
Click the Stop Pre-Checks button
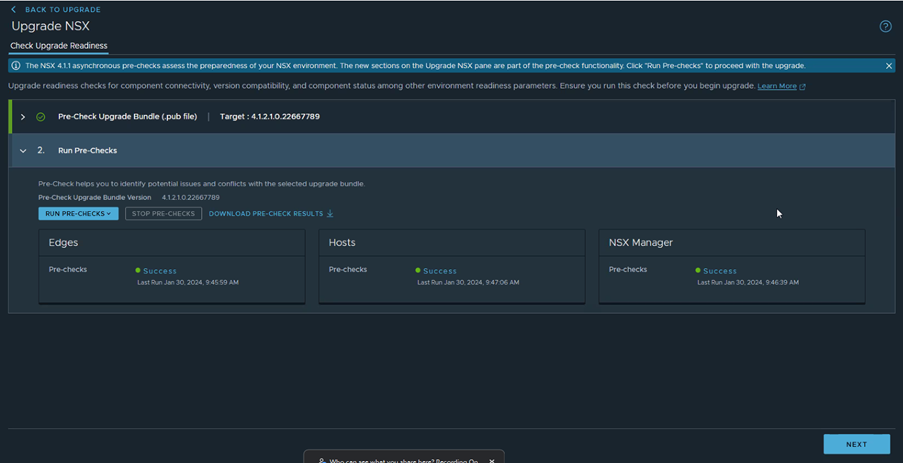point(164,214)
